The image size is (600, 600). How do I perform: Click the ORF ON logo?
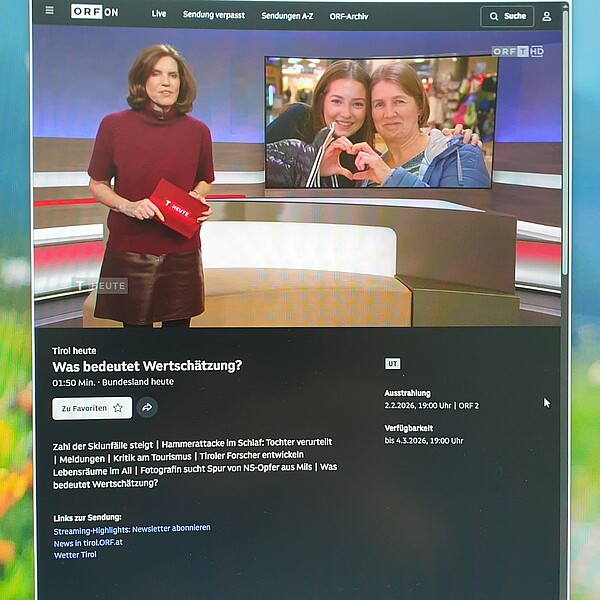95,12
